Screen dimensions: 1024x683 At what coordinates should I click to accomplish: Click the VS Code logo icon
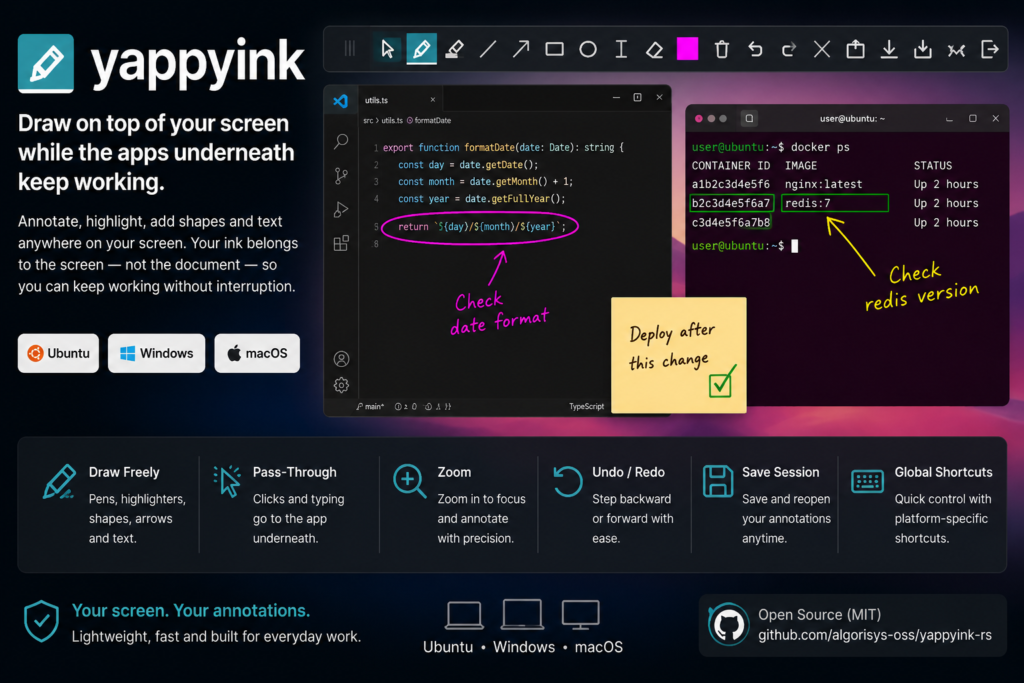coord(341,101)
